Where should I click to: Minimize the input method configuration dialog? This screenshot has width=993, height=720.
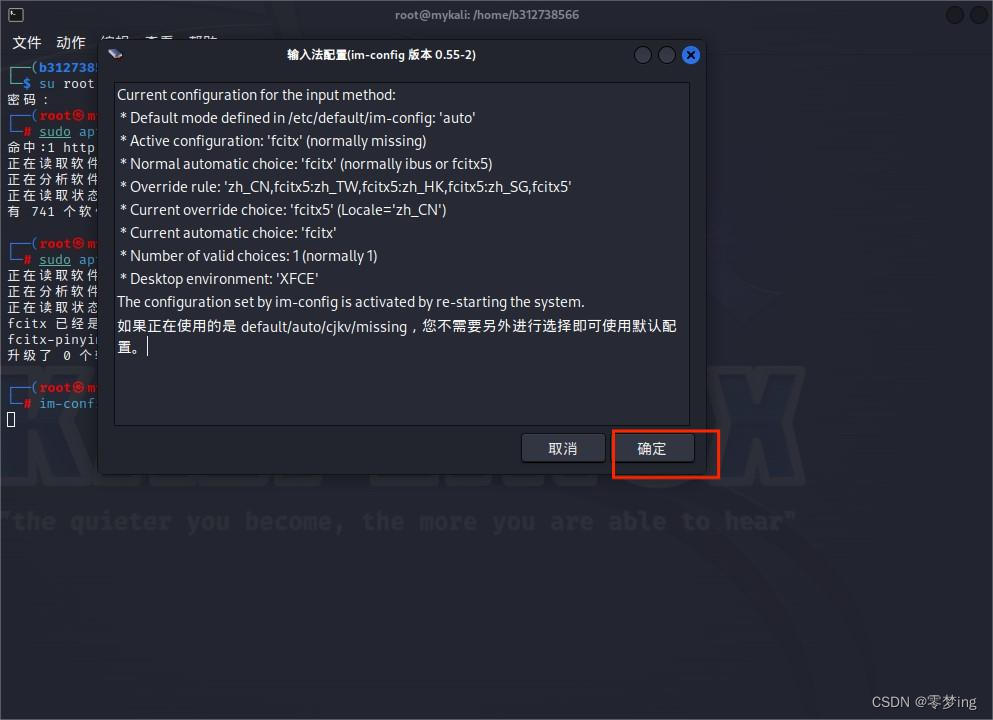coord(642,55)
